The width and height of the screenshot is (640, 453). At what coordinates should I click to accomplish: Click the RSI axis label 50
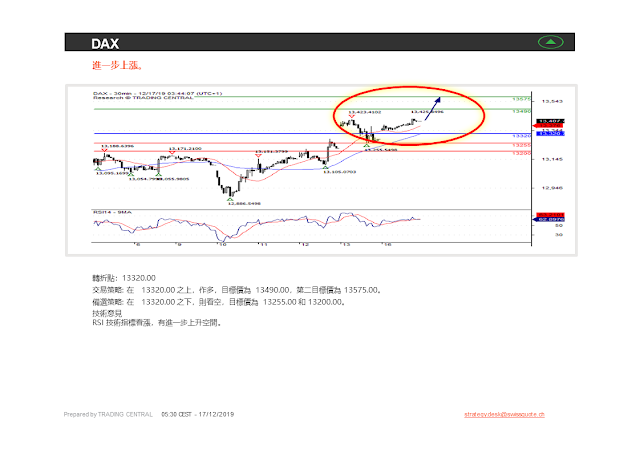click(x=559, y=225)
